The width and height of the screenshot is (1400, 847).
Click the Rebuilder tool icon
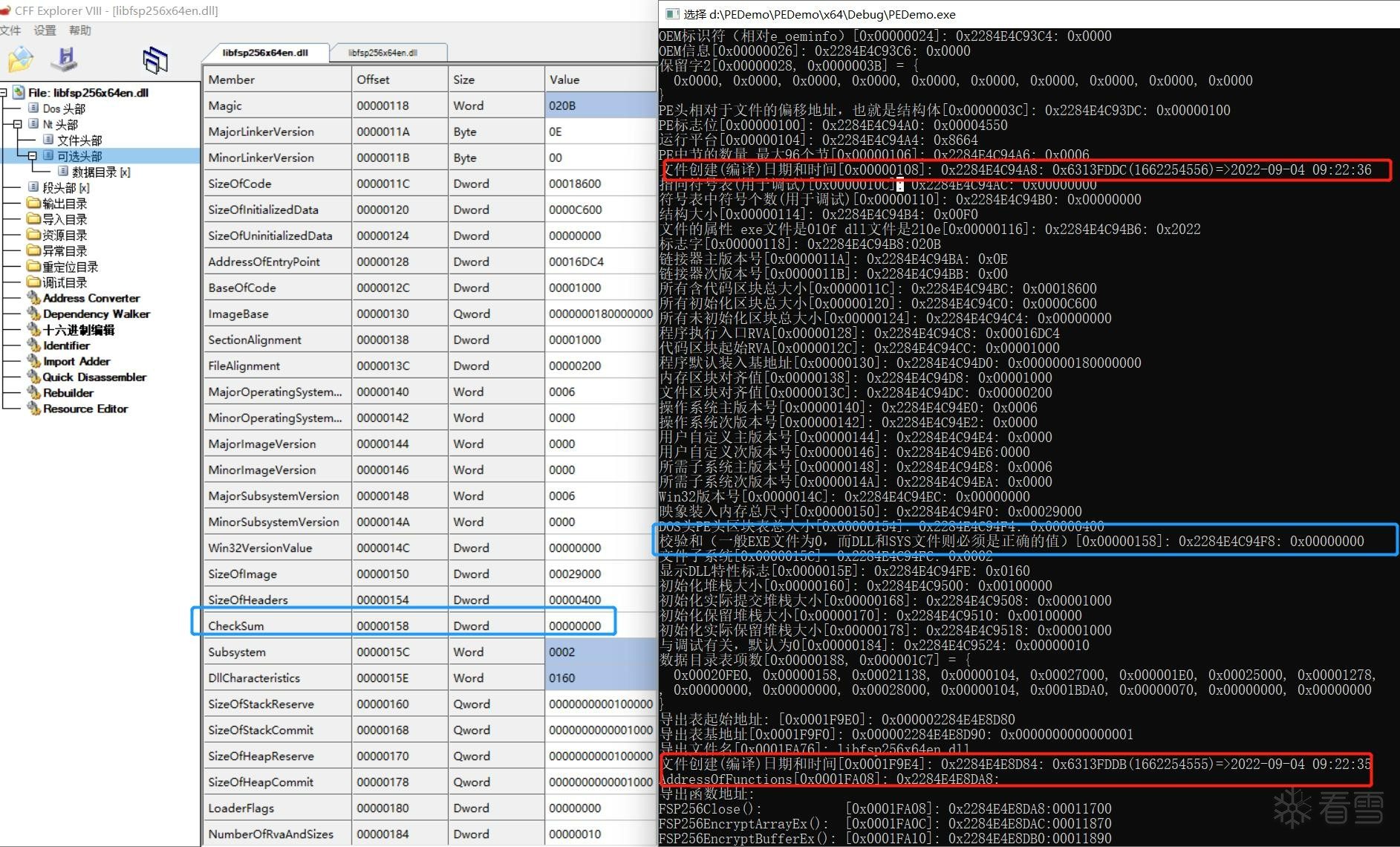coord(33,392)
